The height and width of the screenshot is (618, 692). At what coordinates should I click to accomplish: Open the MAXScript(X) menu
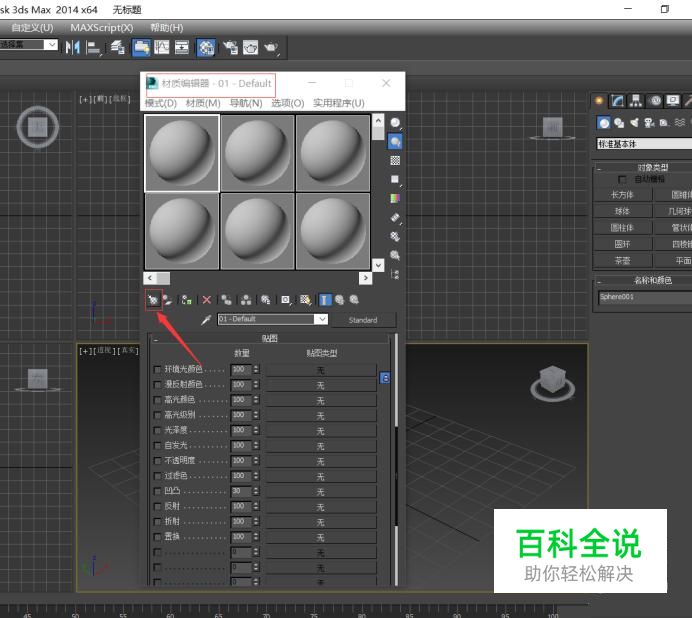(101, 27)
